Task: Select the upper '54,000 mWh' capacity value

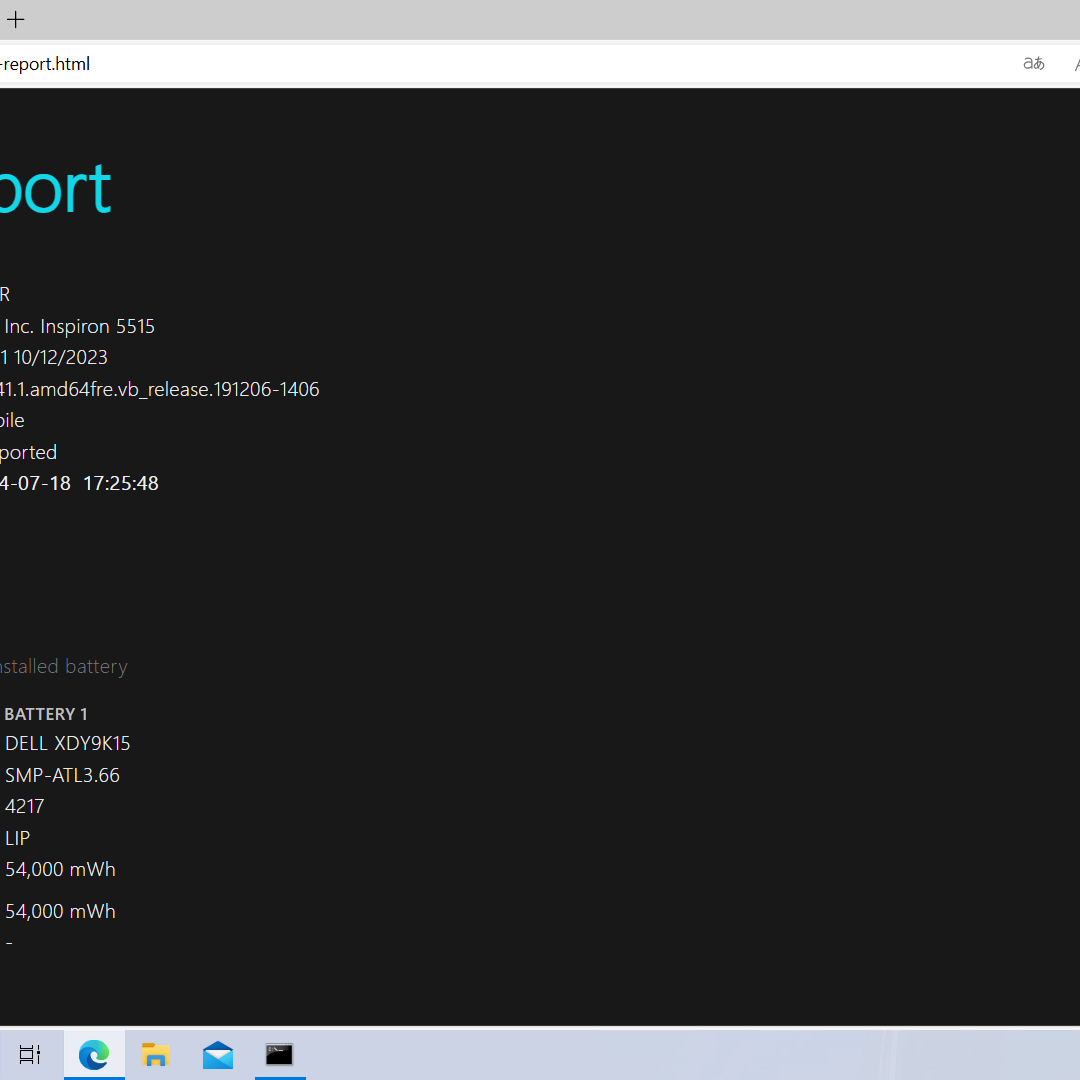Action: 60,869
